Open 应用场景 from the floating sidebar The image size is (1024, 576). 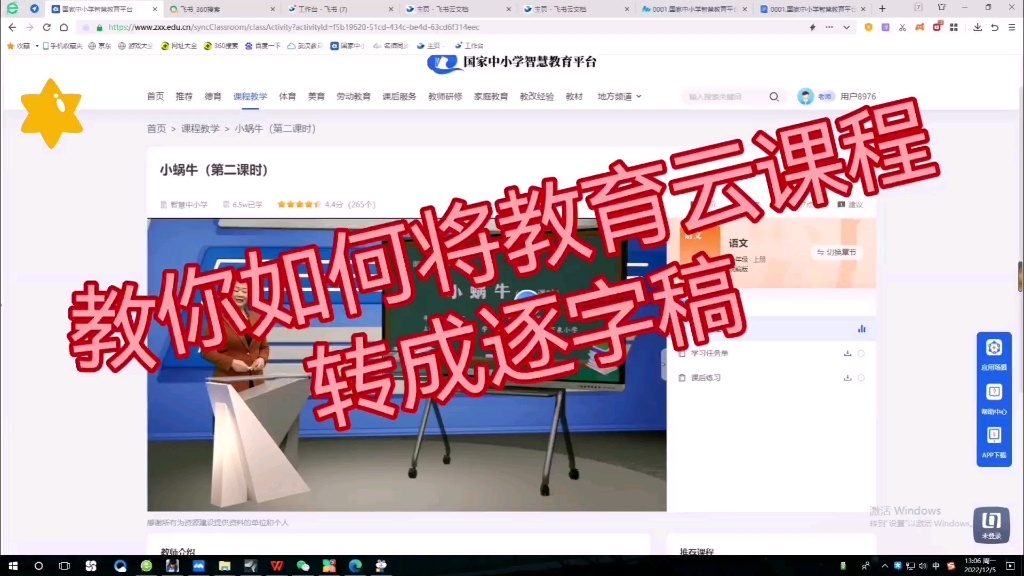993,347
